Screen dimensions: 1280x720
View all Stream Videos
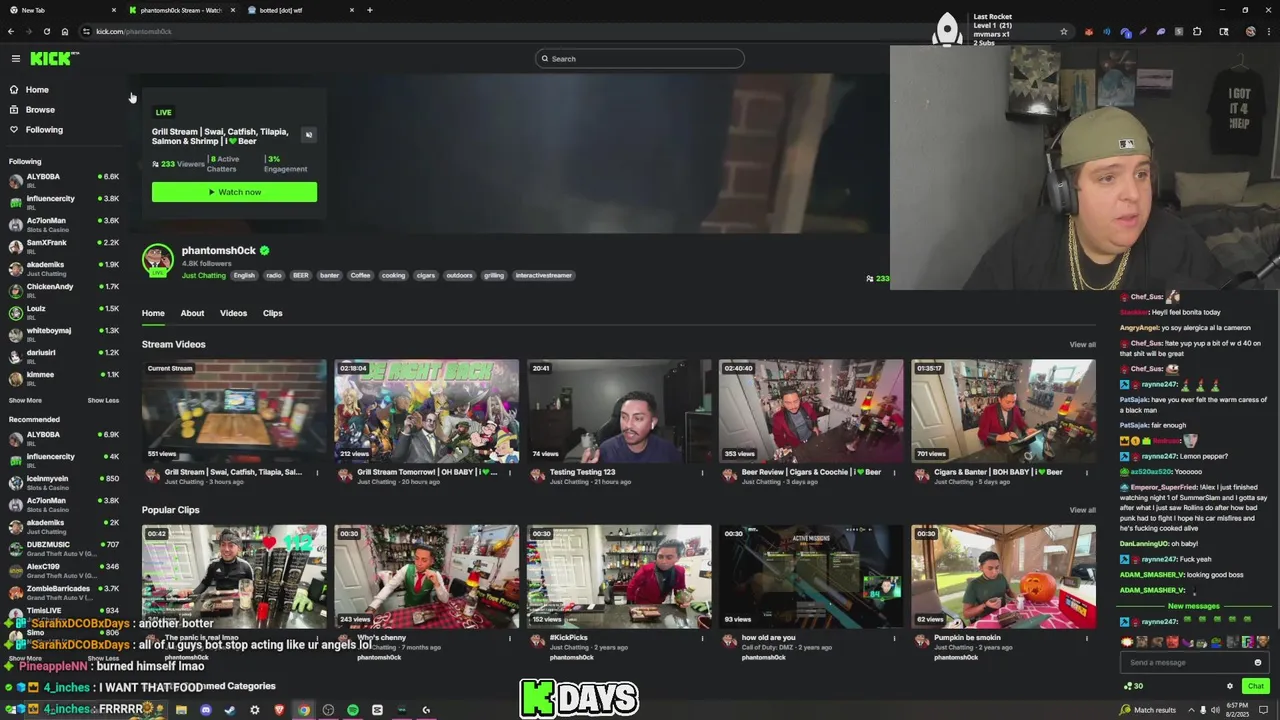point(1082,345)
